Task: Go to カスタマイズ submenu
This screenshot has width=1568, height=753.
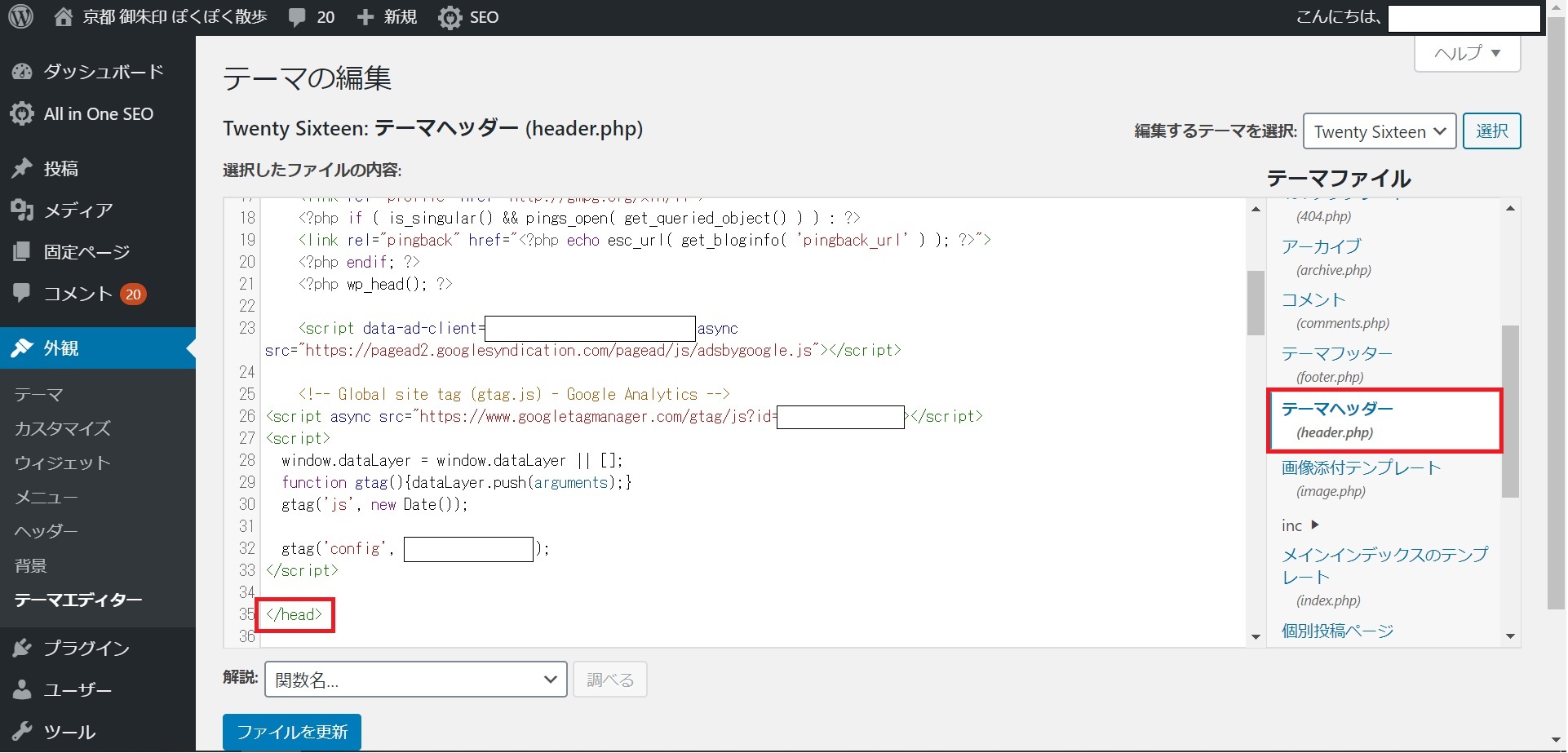Action: (x=62, y=428)
